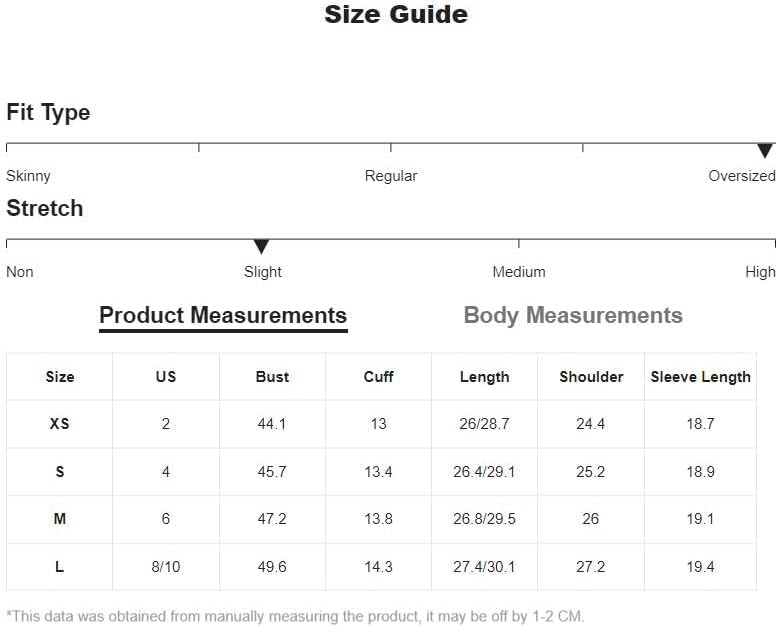Click the Regular label on Fit Type scale
The height and width of the screenshot is (627, 778).
tap(391, 176)
